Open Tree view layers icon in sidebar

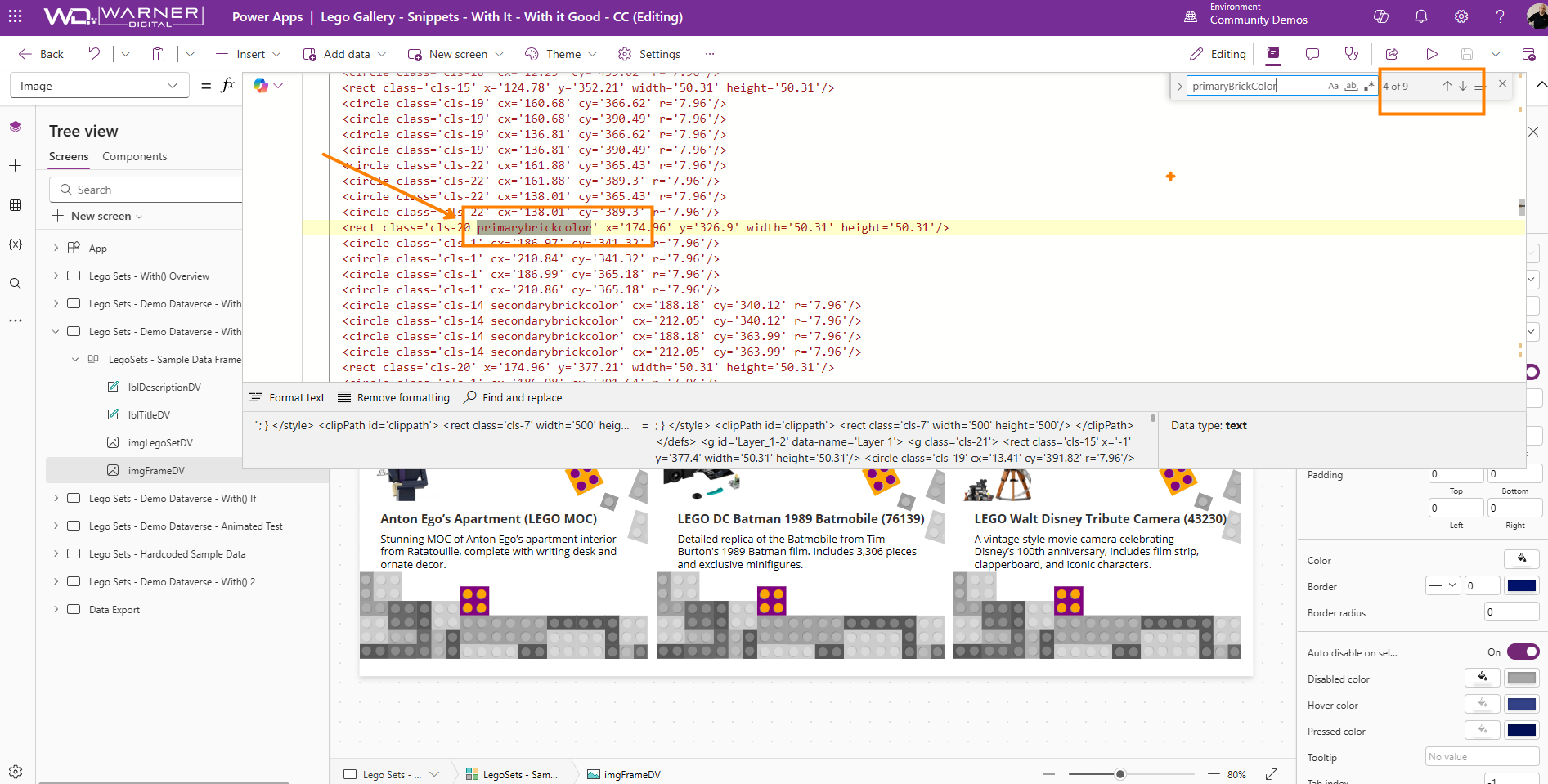pos(16,127)
